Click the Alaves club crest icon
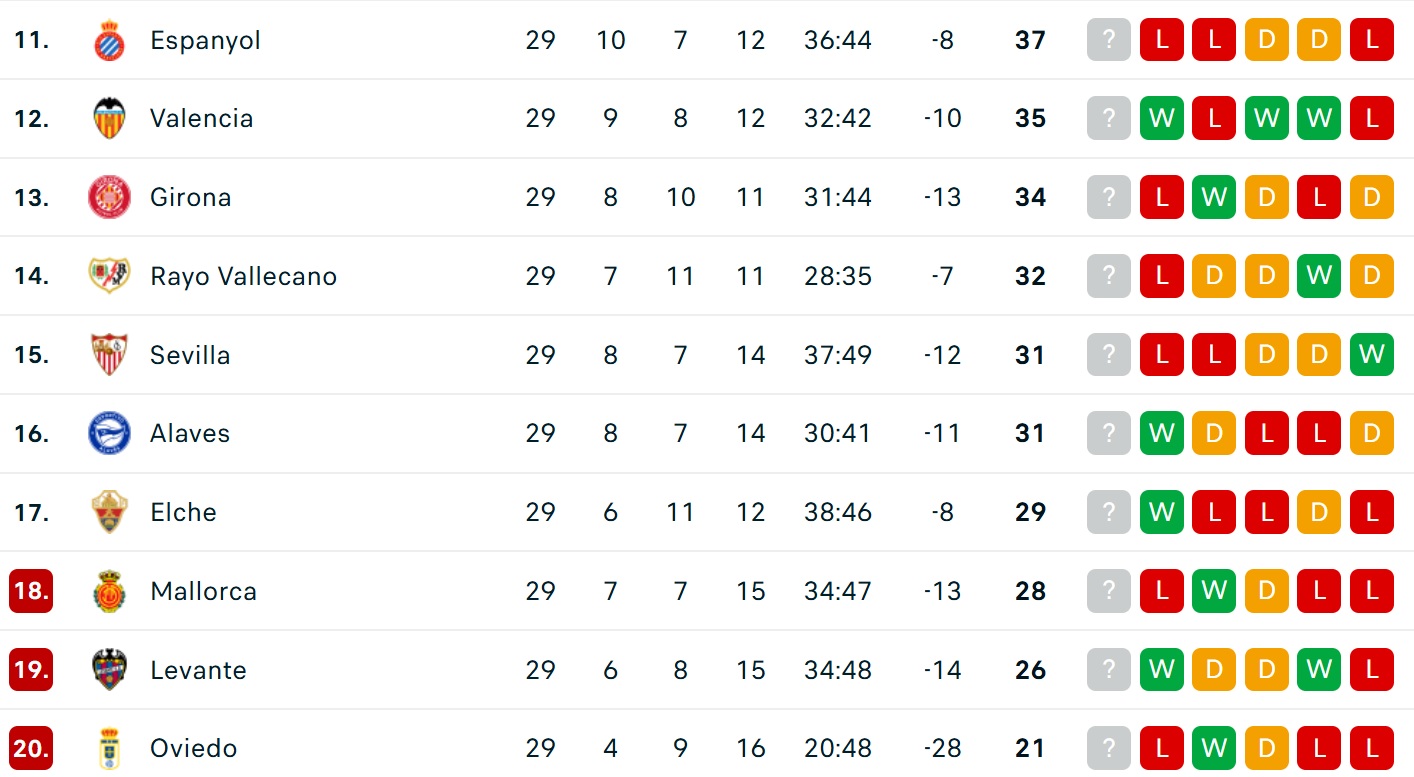The height and width of the screenshot is (777, 1414). point(109,433)
